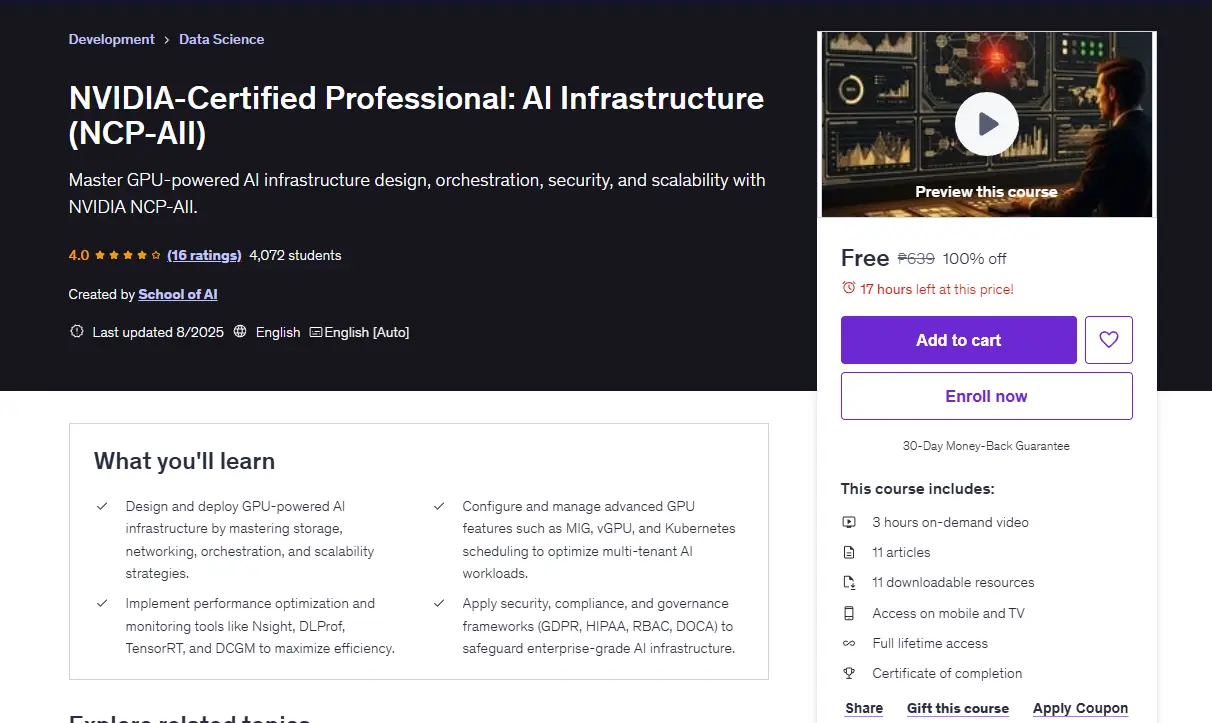Click the 'Preview this course' caption
The width and height of the screenshot is (1212, 723).
[x=986, y=192]
